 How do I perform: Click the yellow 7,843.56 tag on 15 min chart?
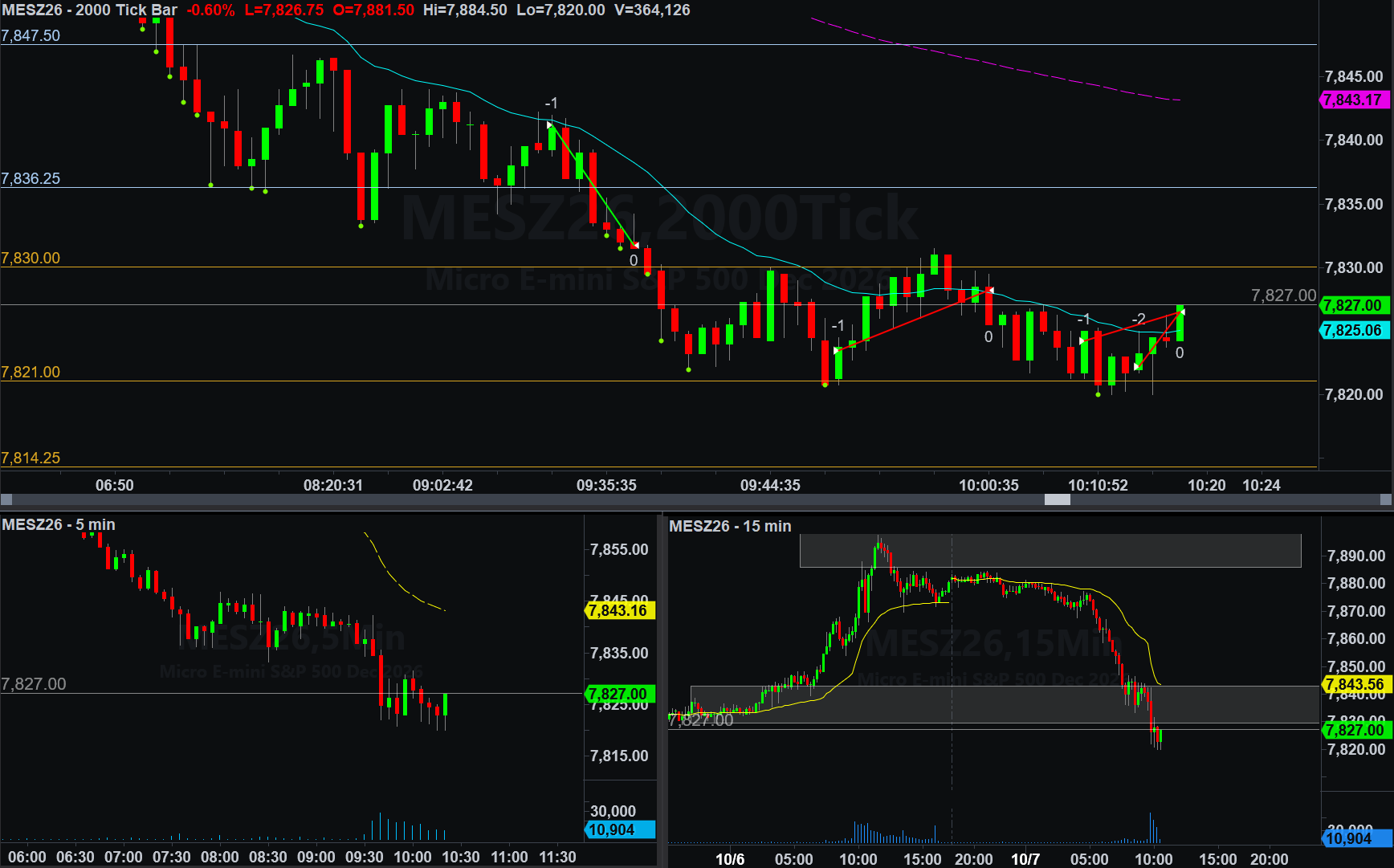click(x=1356, y=684)
